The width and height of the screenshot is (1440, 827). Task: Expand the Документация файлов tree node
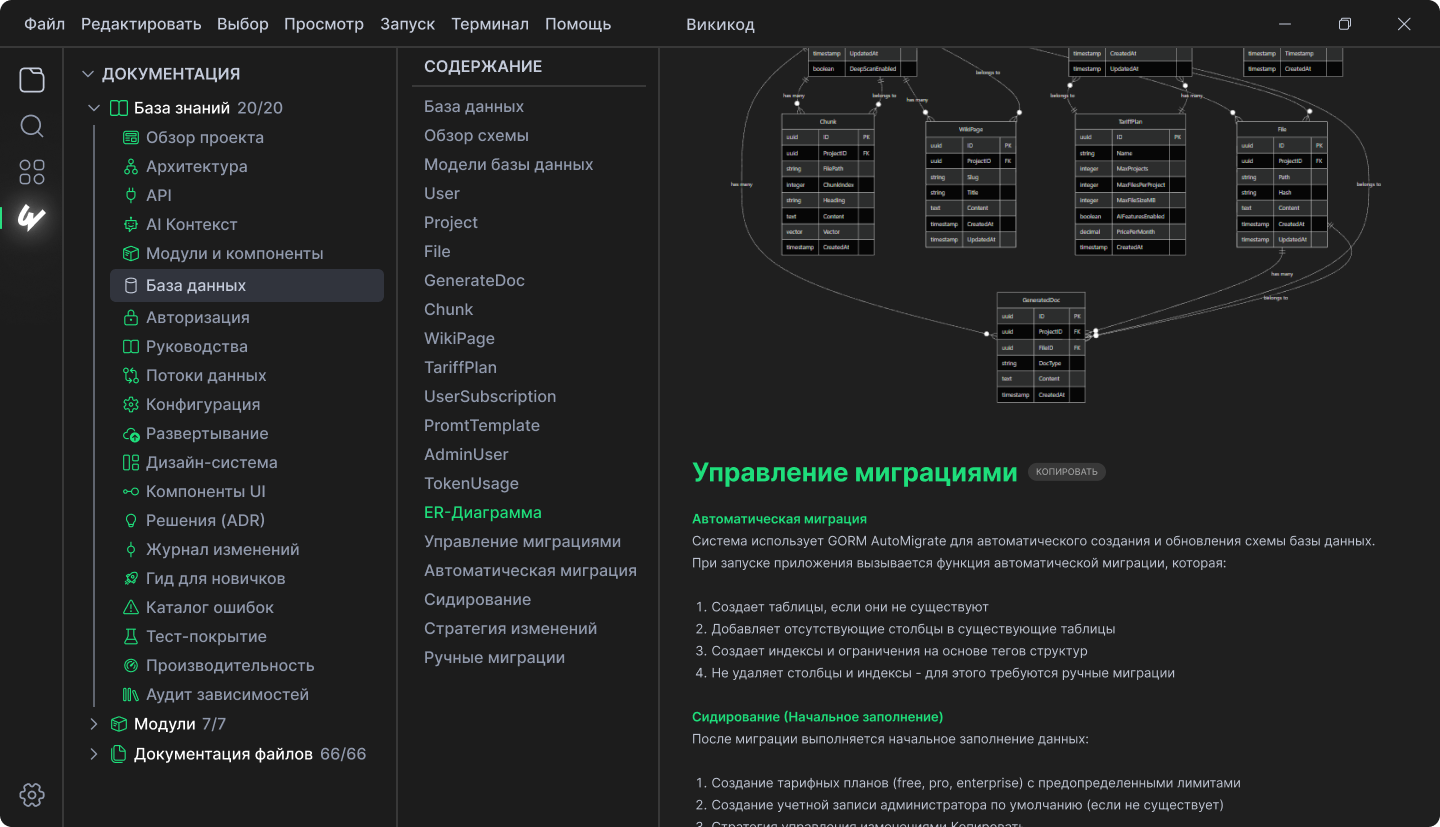tap(94, 754)
